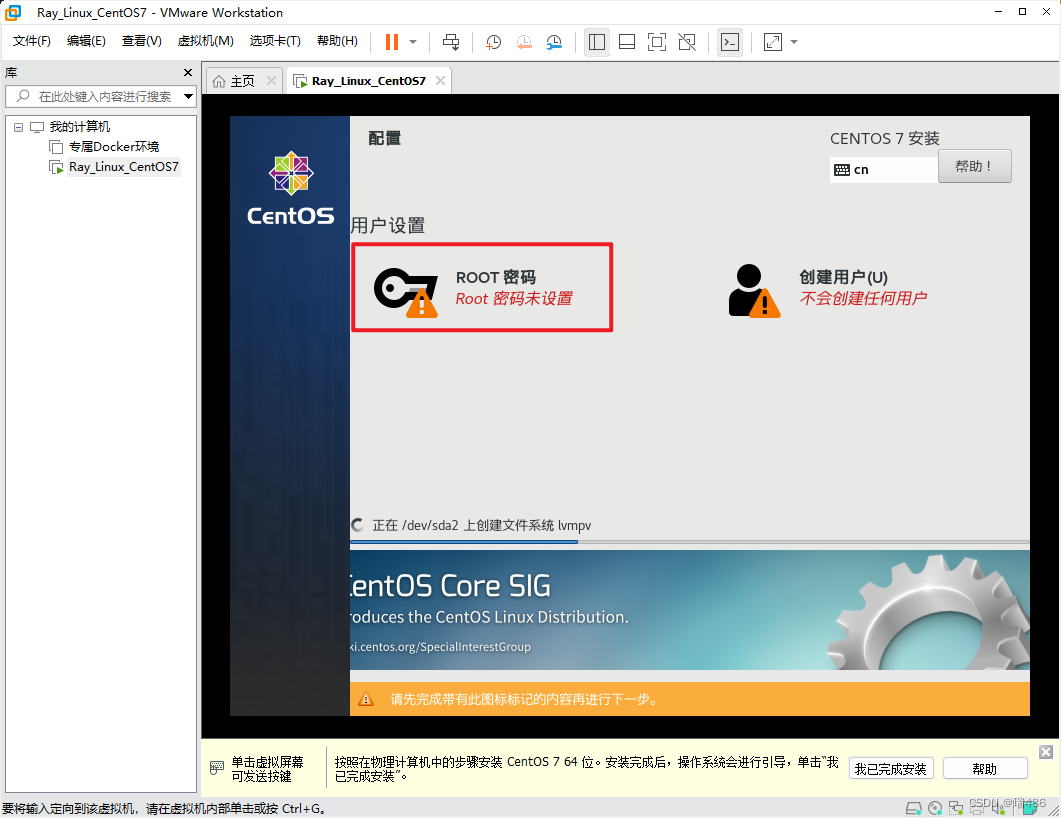1061x818 pixels.
Task: Send Ctrl+Alt+Del to the virtual machine
Action: [451, 41]
